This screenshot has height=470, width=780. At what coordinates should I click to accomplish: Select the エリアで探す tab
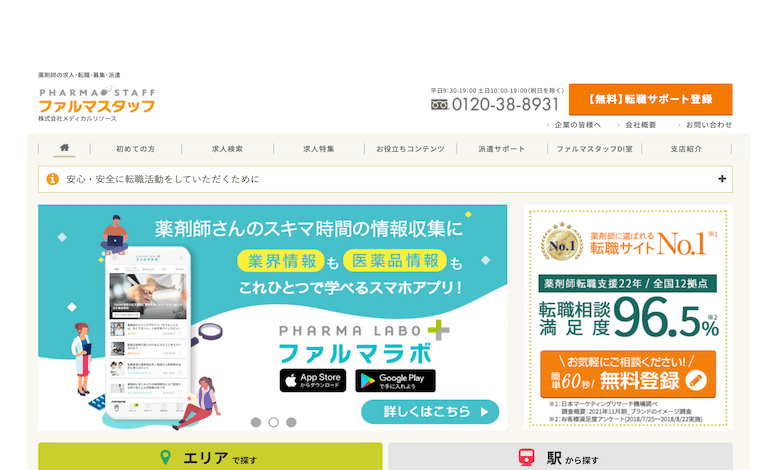210,456
